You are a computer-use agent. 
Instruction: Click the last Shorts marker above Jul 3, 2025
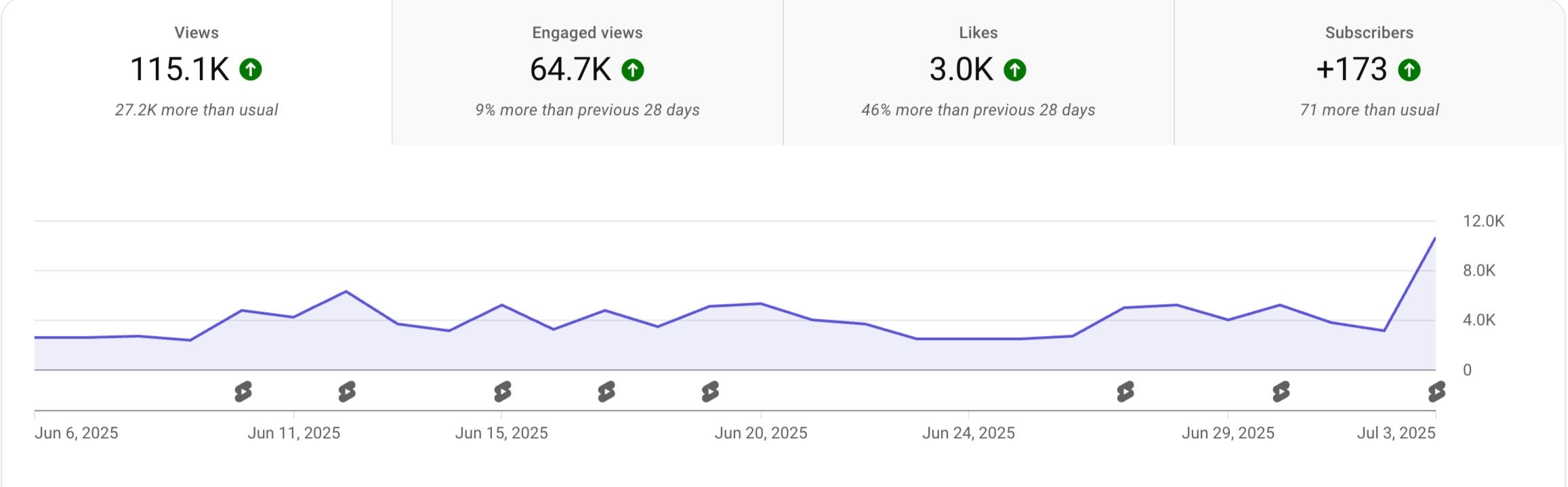pyautogui.click(x=1436, y=391)
